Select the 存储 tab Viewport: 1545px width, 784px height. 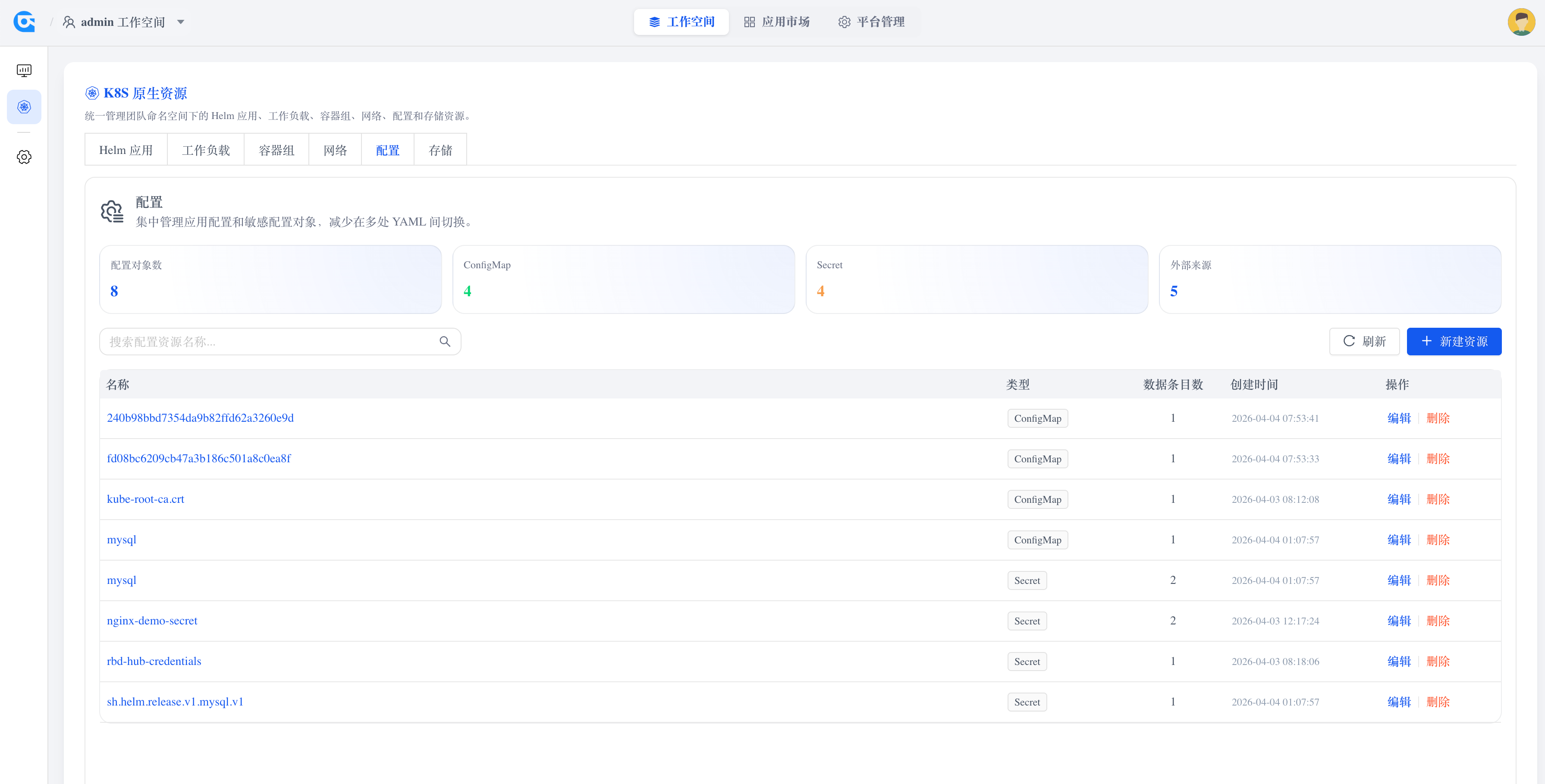[x=440, y=150]
